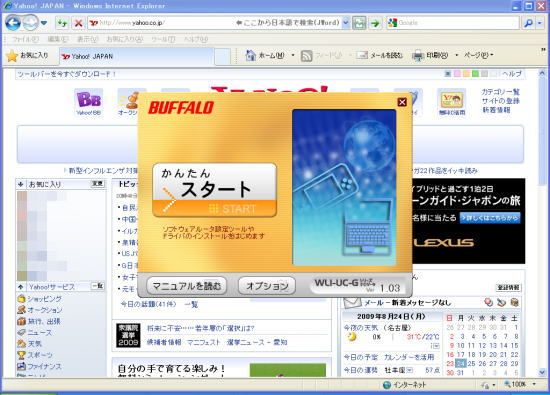Click the IE Back navigation arrow
This screenshot has width=550, height=395.
(x=13, y=23)
